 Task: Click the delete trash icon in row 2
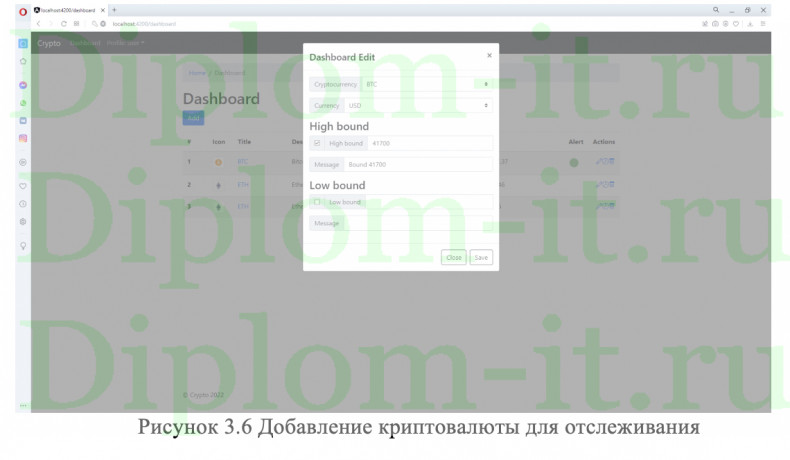point(612,185)
